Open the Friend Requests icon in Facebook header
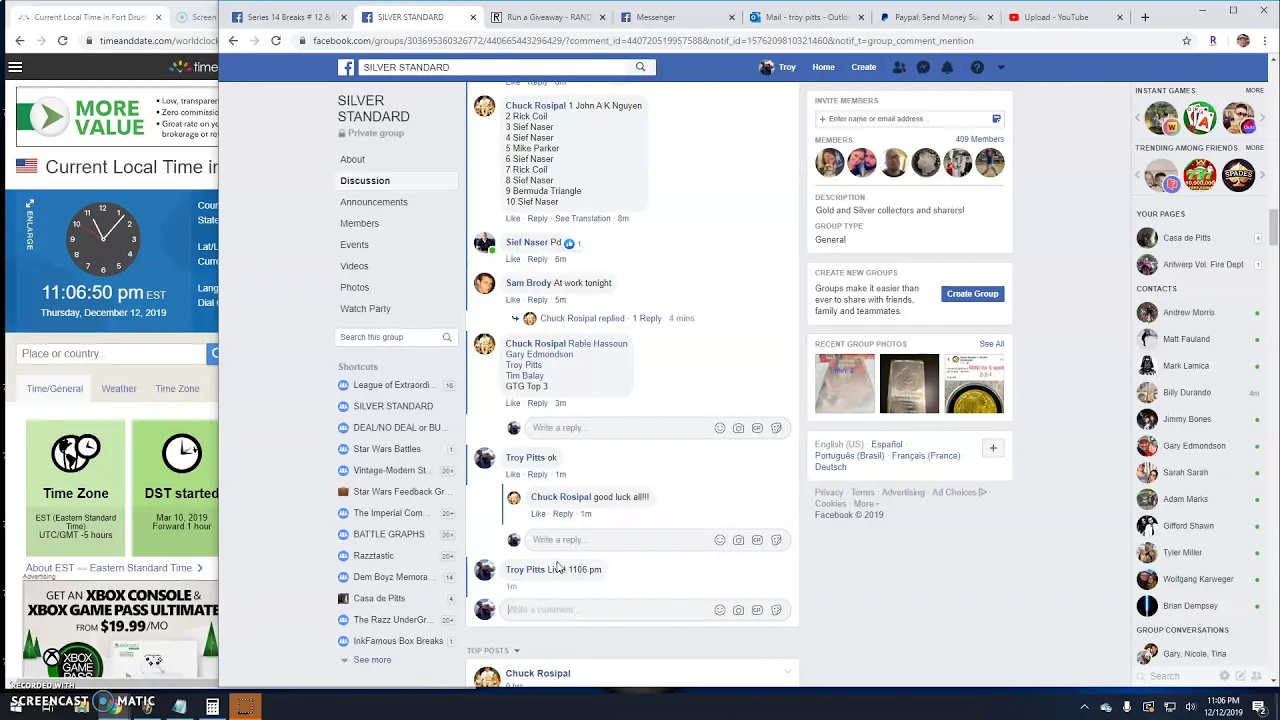The width and height of the screenshot is (1280, 720). pos(899,67)
